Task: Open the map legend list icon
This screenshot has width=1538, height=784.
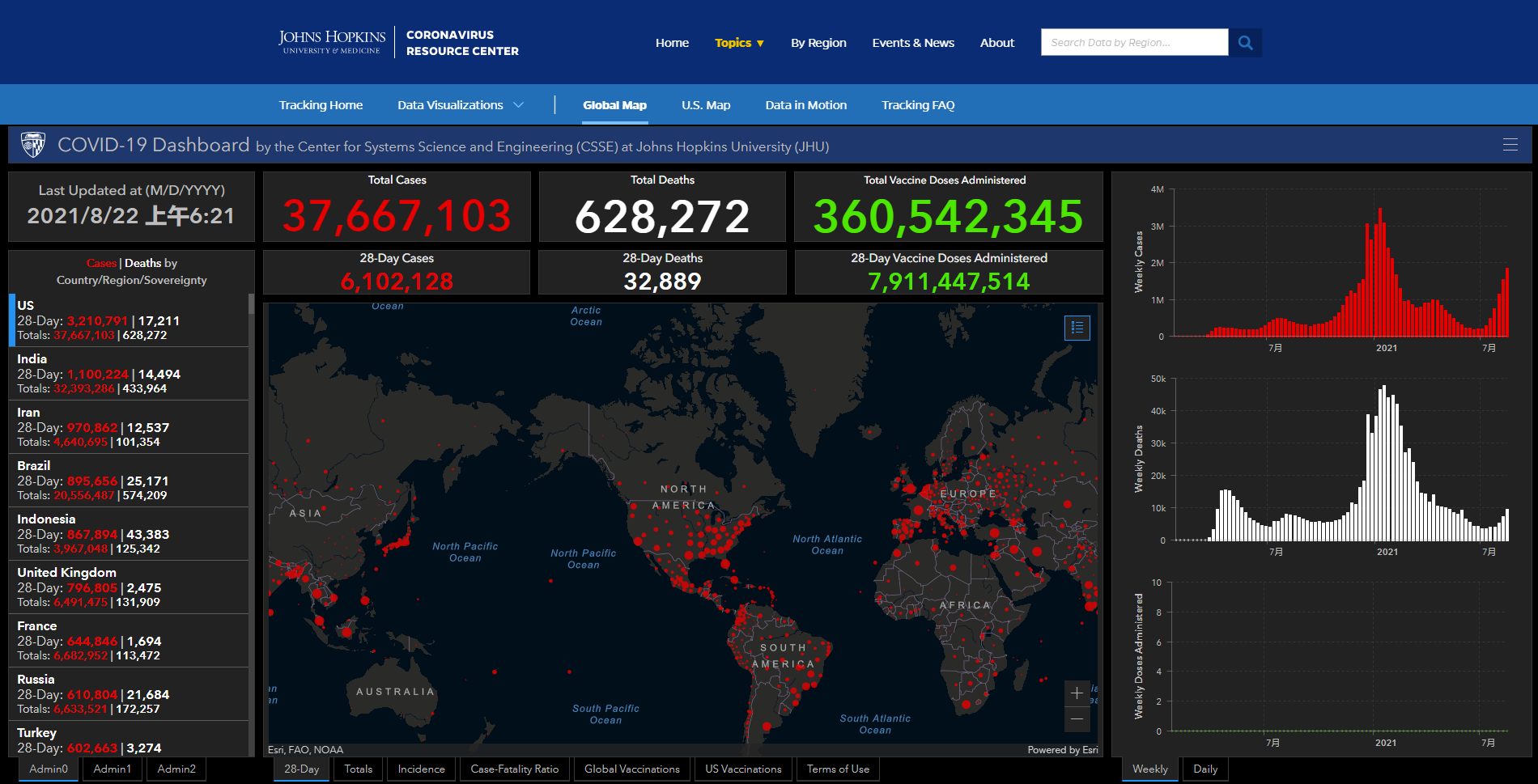Action: tap(1077, 328)
